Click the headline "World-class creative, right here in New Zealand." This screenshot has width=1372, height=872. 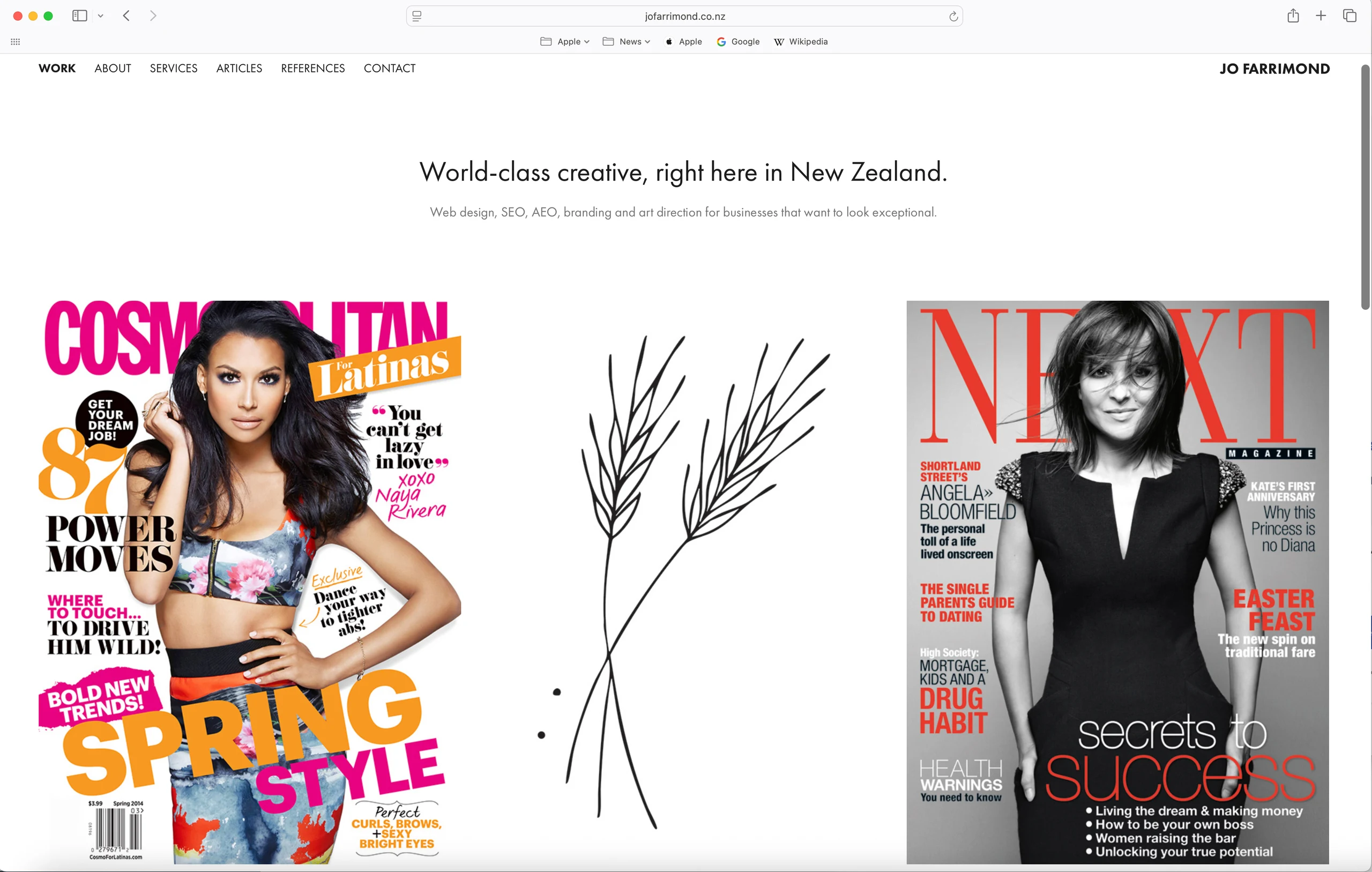click(x=684, y=172)
